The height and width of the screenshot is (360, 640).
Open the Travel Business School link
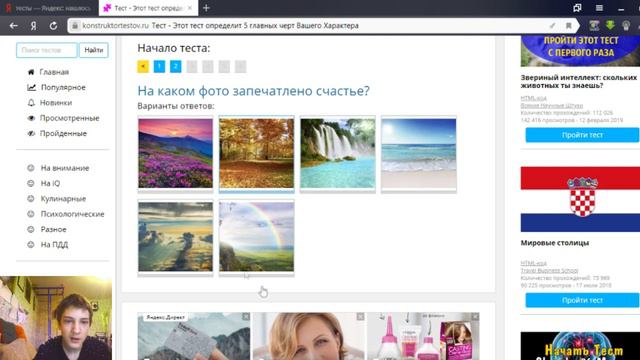click(x=549, y=271)
